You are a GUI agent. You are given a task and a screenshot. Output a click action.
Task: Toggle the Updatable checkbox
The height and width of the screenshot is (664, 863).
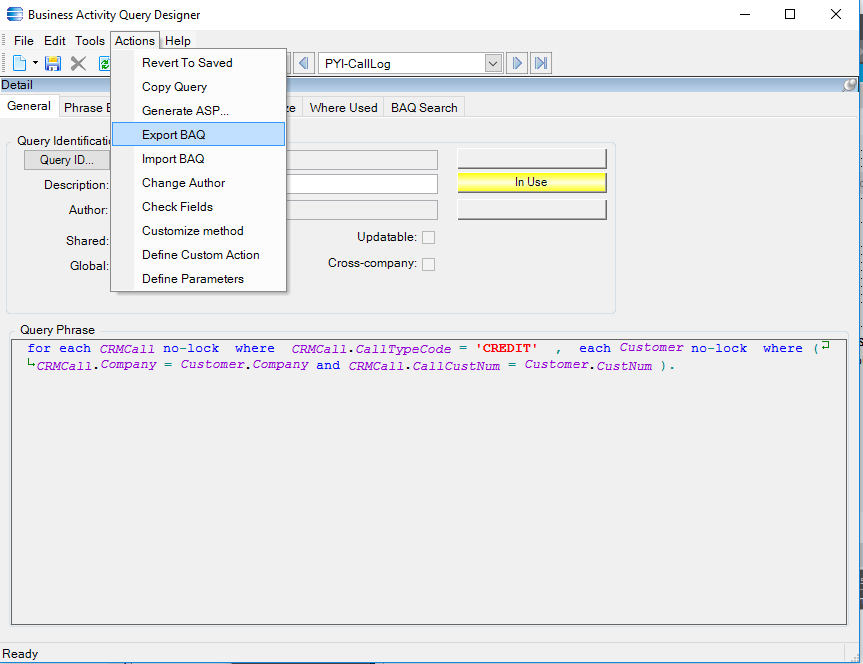tap(428, 238)
